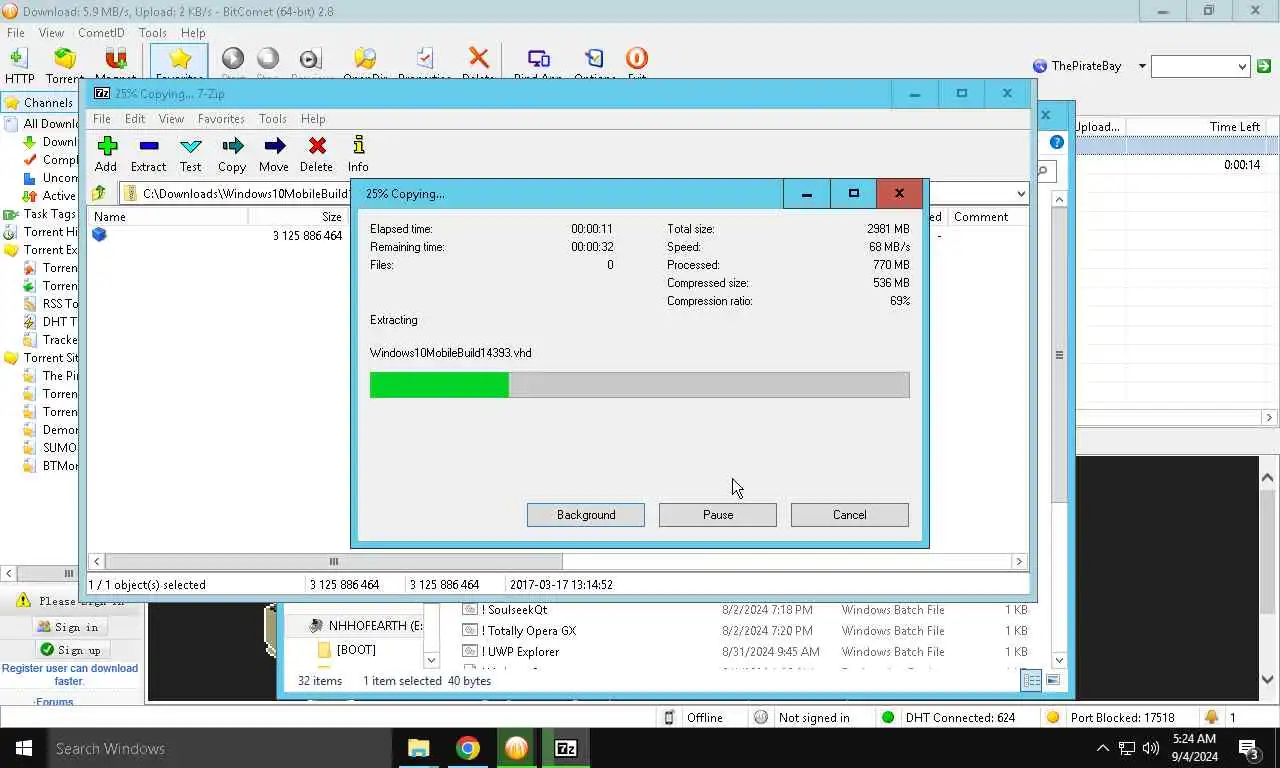Open 7-Zip Edit menu
1280x768 pixels.
point(135,118)
